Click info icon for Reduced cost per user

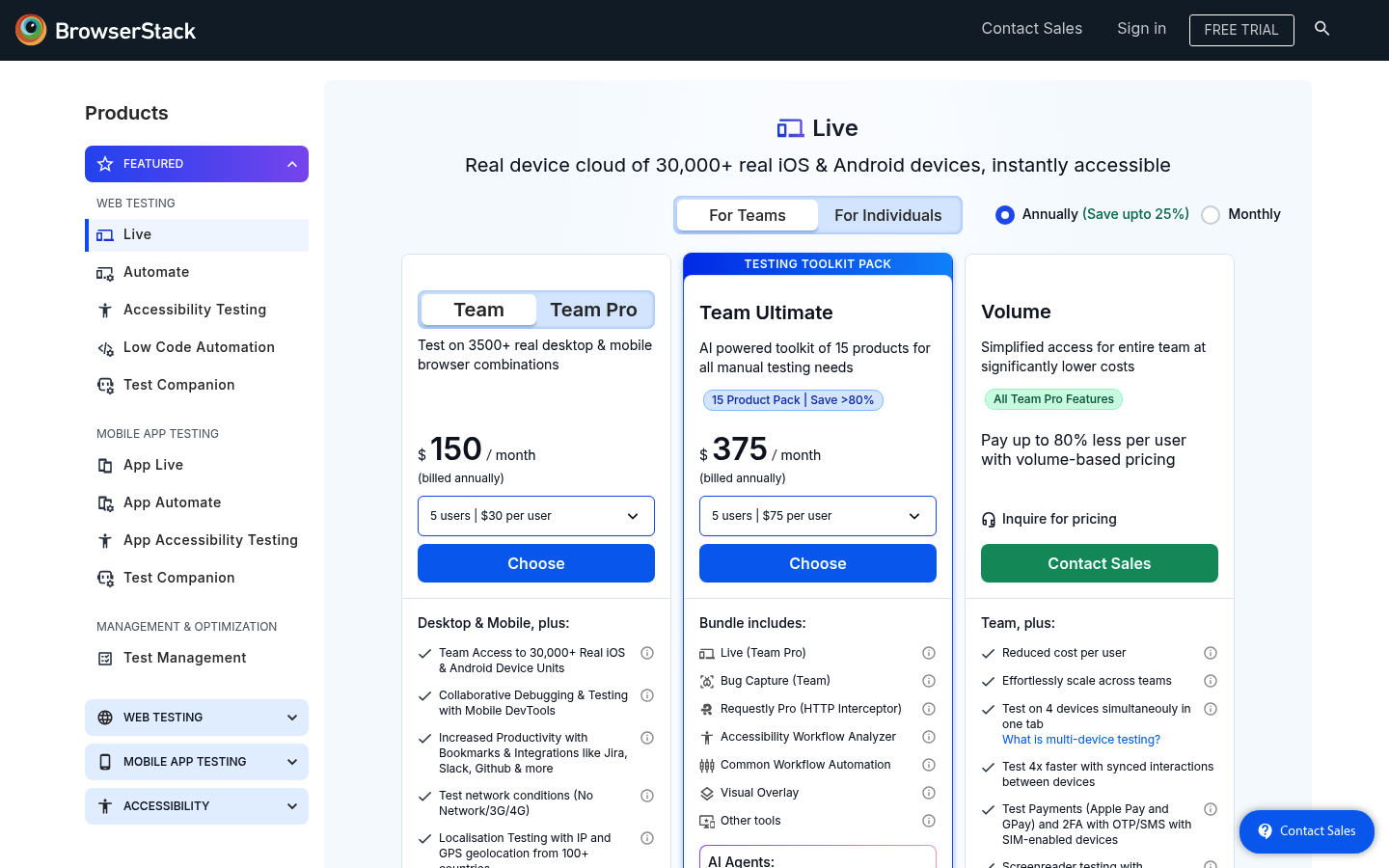[1211, 653]
